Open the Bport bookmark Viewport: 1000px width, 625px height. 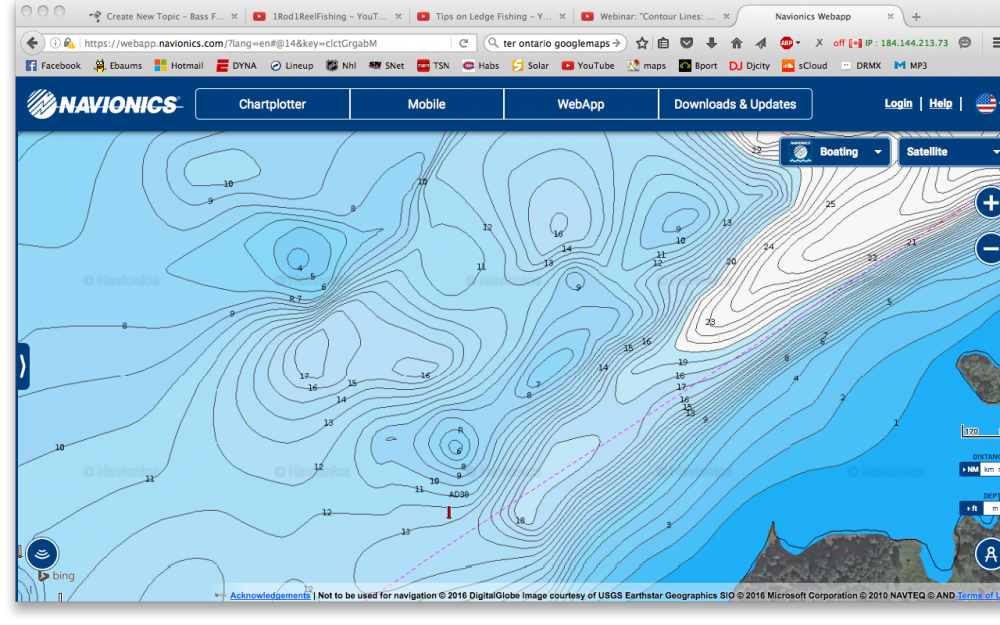pyautogui.click(x=698, y=65)
